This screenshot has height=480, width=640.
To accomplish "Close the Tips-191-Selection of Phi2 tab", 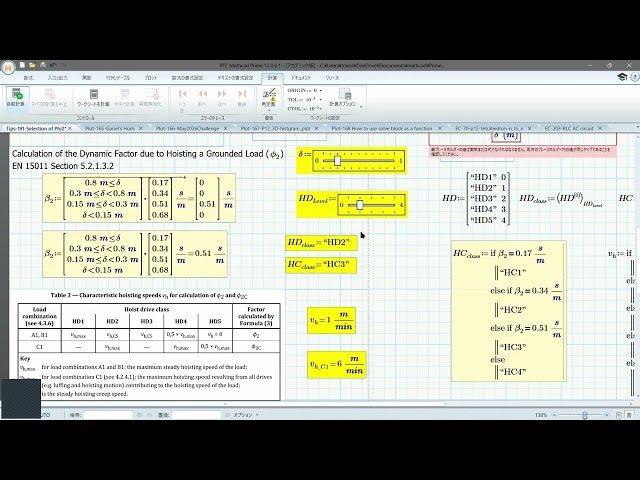I will 70,128.
